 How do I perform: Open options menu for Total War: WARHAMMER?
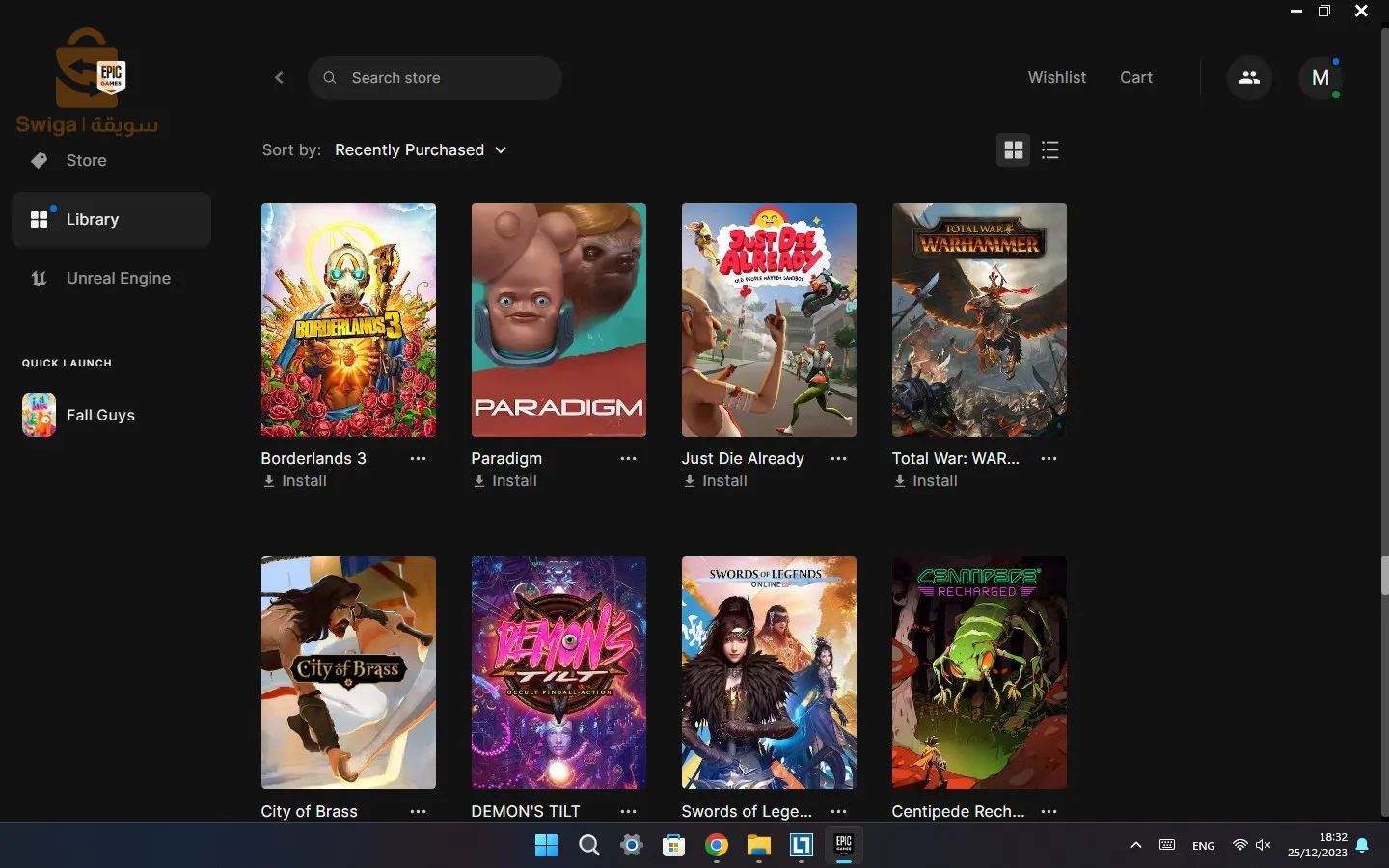pos(1049,459)
